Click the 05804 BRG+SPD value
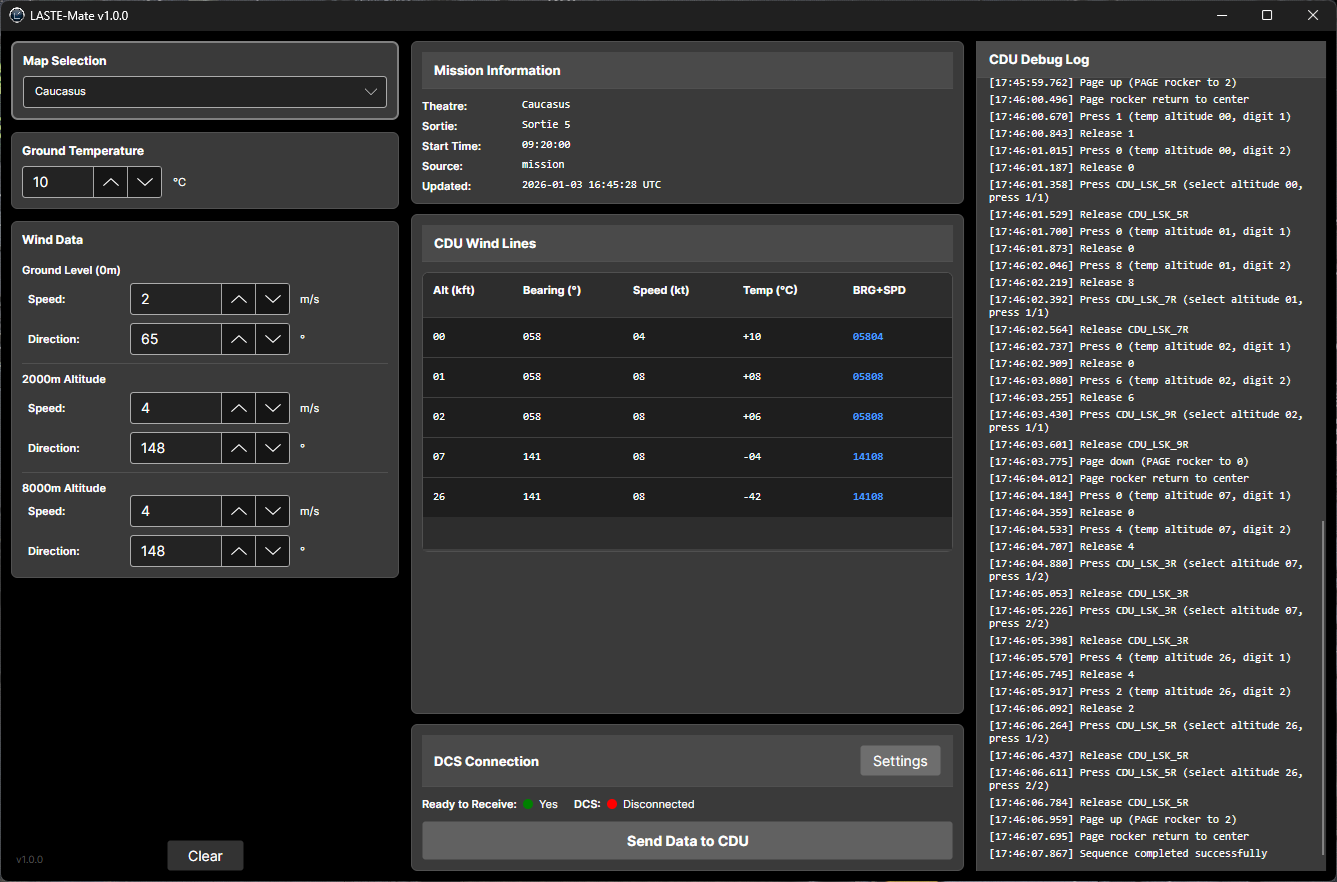 [x=867, y=337]
